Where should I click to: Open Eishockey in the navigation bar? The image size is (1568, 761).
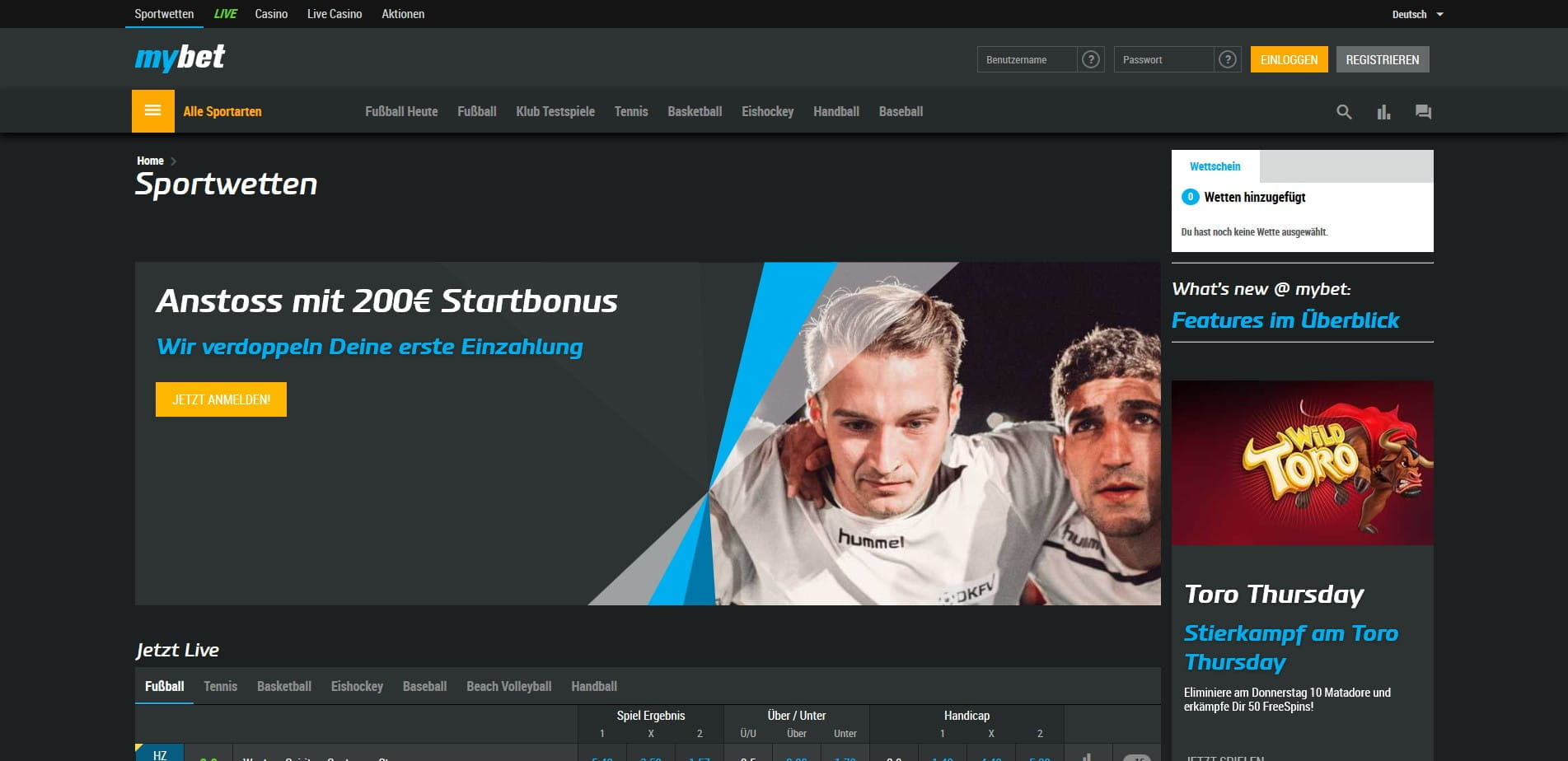point(767,111)
